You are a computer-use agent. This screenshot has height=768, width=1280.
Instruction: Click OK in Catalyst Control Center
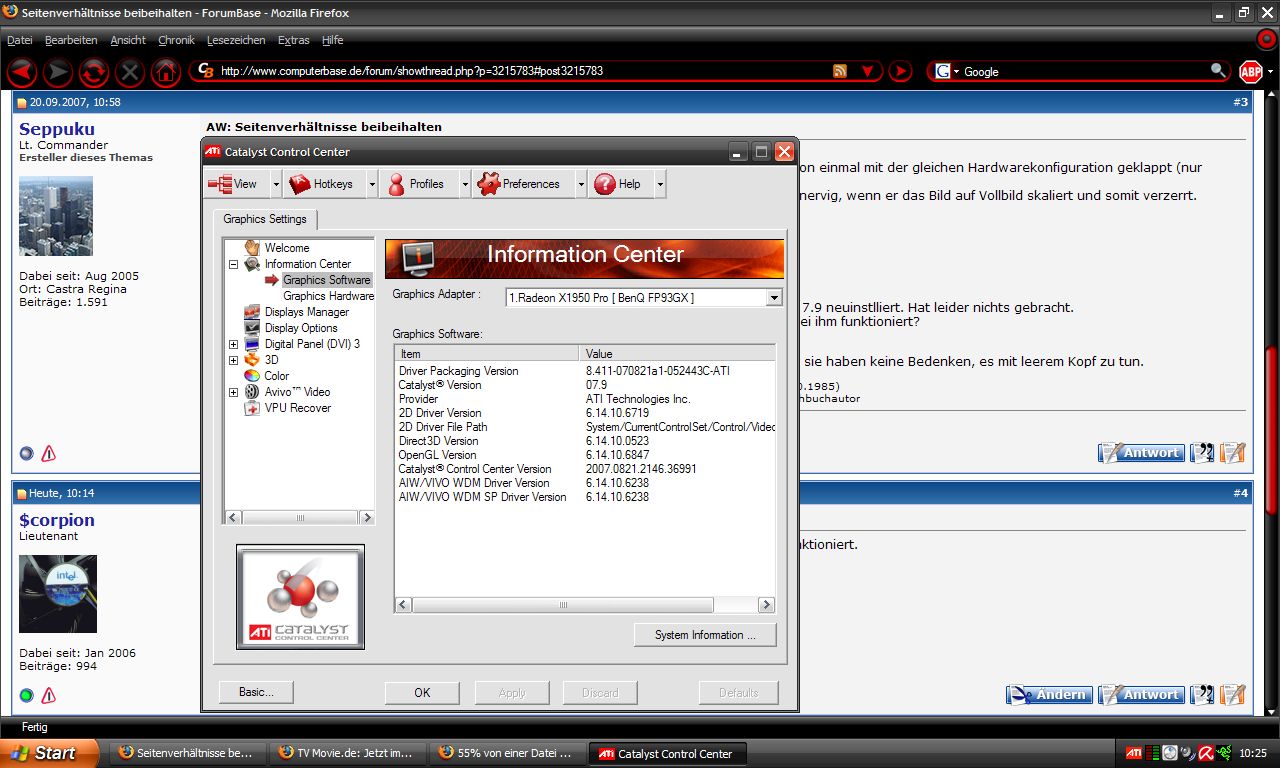pyautogui.click(x=422, y=692)
